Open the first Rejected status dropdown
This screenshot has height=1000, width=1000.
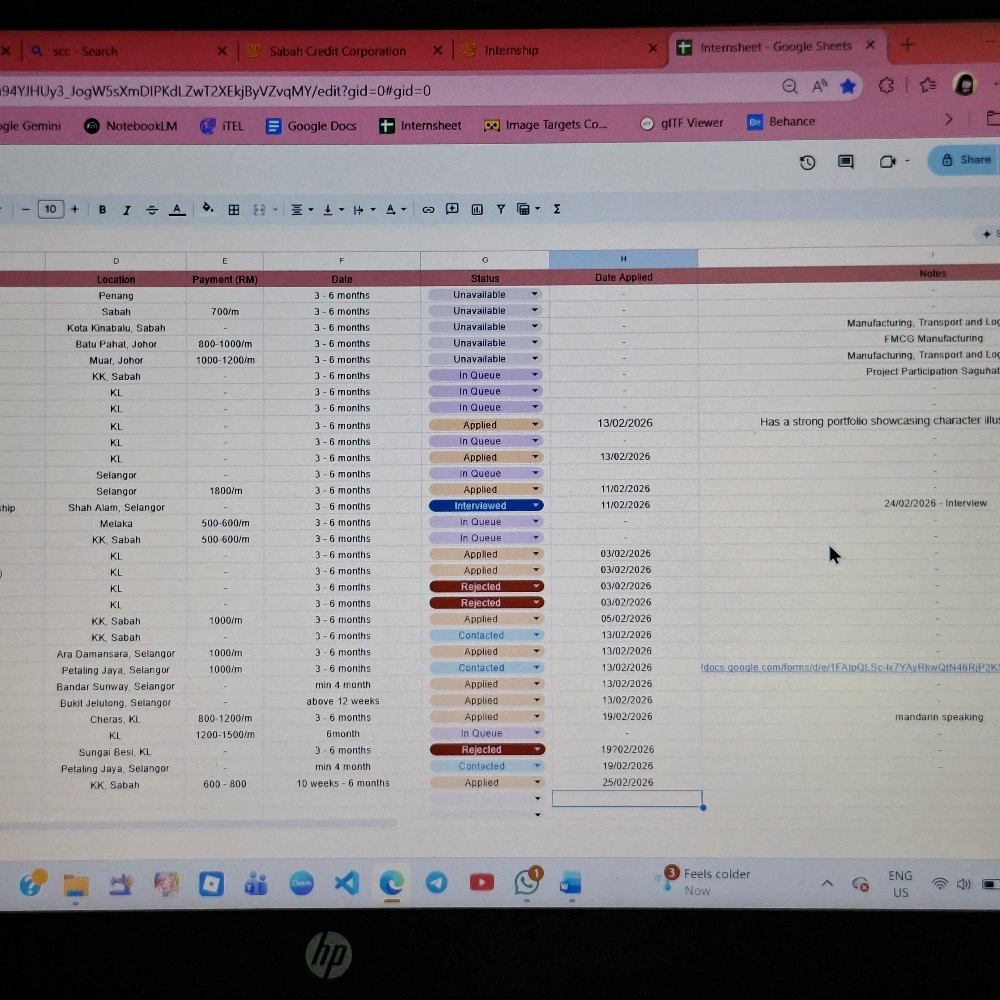click(537, 587)
